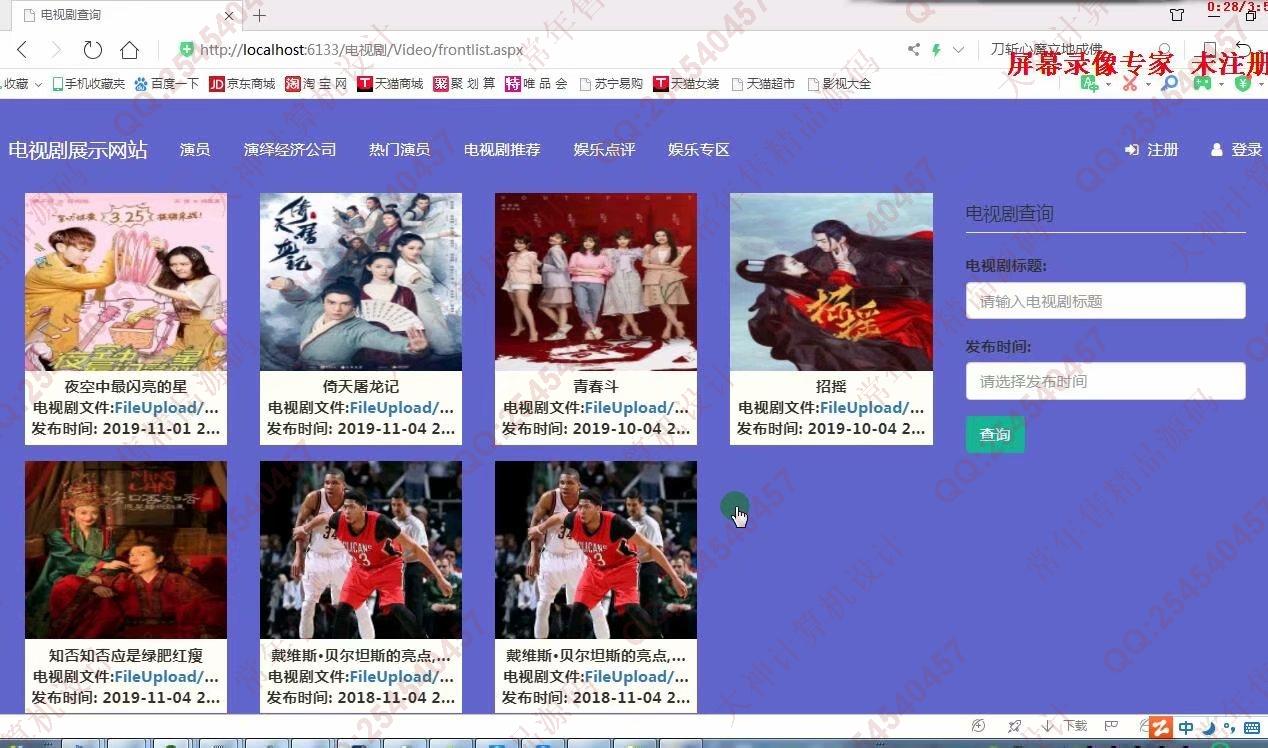Open the input method soft keyboard icon
Viewport: 1268px width, 748px height.
pos(1251,728)
